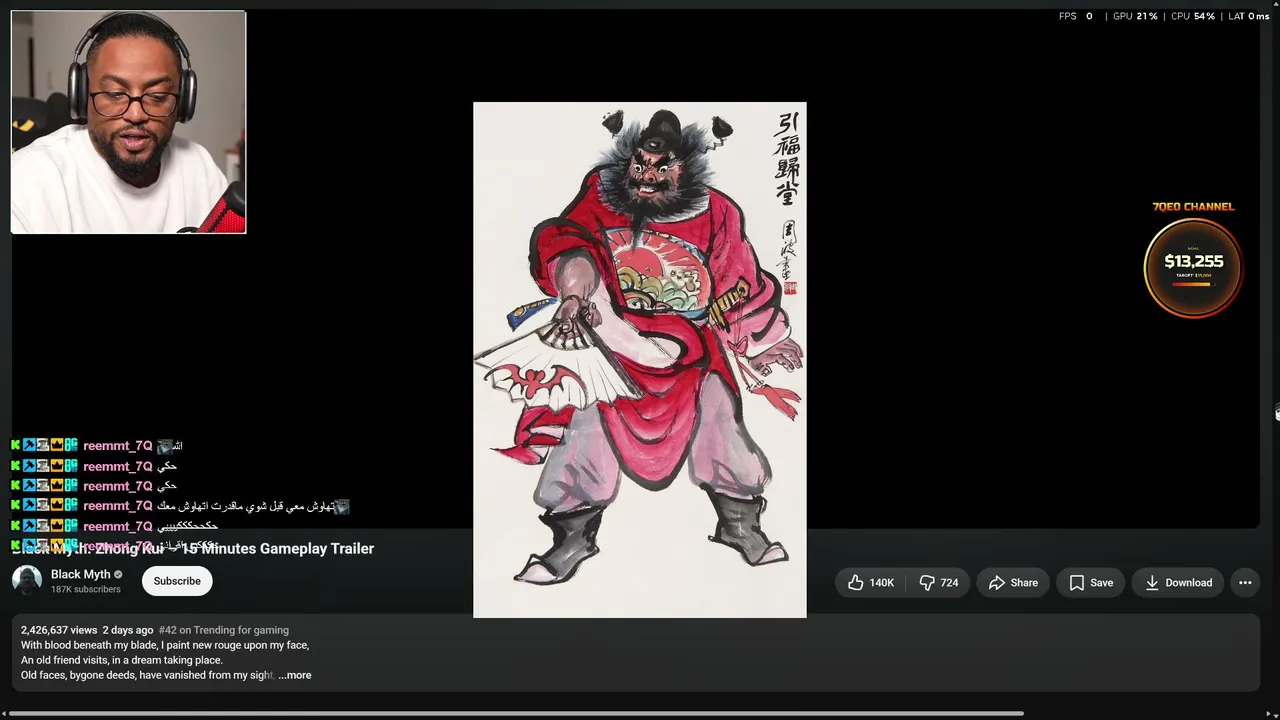Open the Black Myth channel name link

pos(80,574)
